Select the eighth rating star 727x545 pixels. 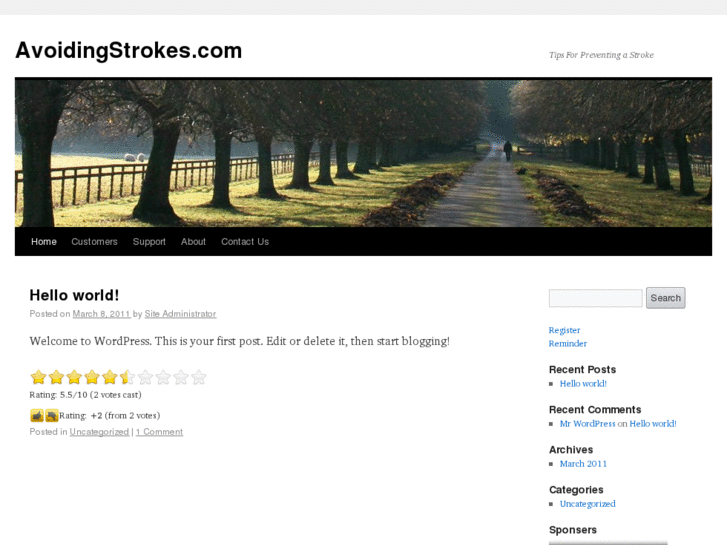(x=163, y=377)
